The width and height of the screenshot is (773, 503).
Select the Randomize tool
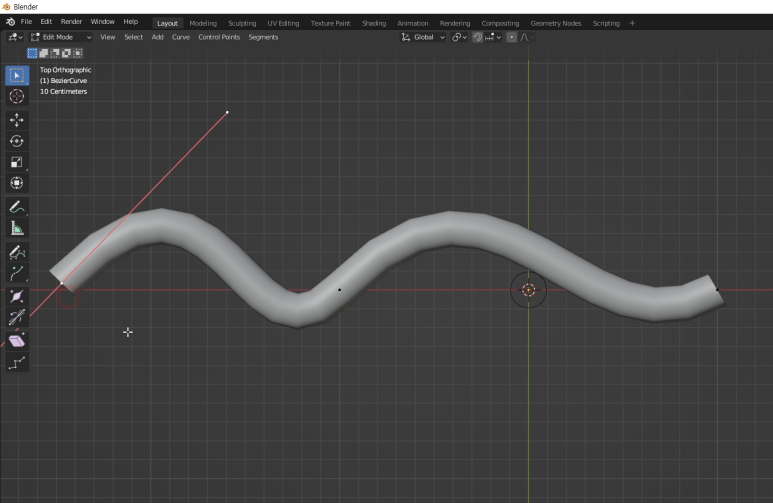17,363
